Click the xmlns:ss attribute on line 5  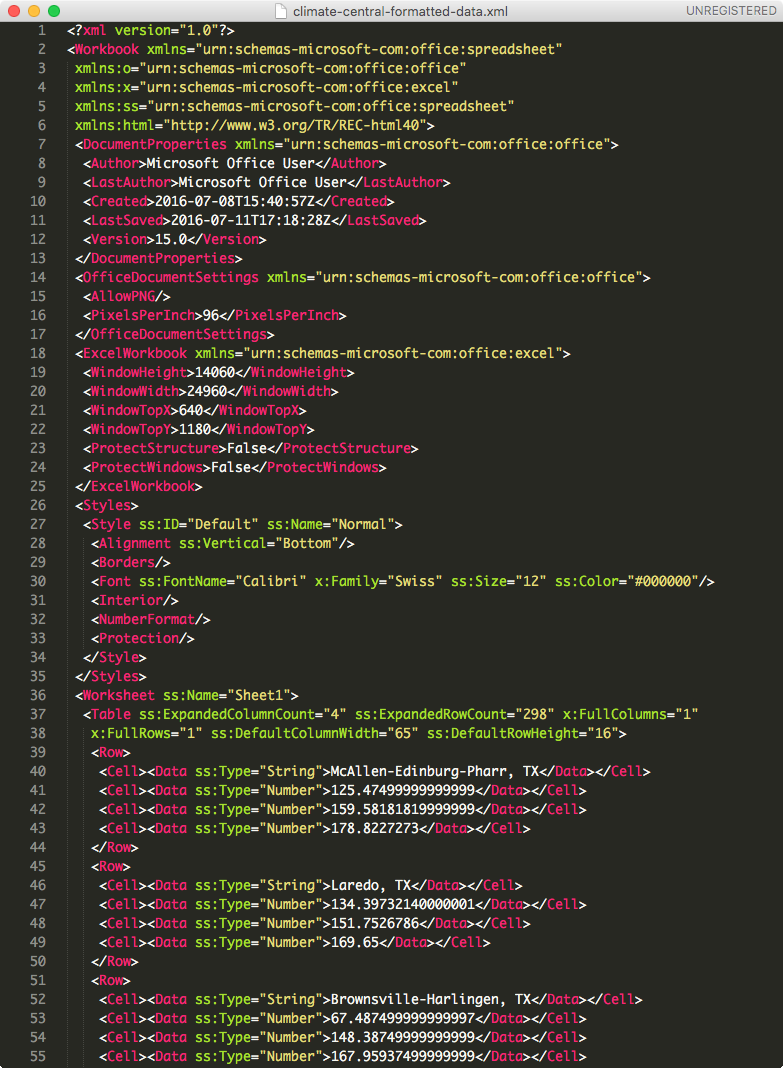[x=107, y=106]
